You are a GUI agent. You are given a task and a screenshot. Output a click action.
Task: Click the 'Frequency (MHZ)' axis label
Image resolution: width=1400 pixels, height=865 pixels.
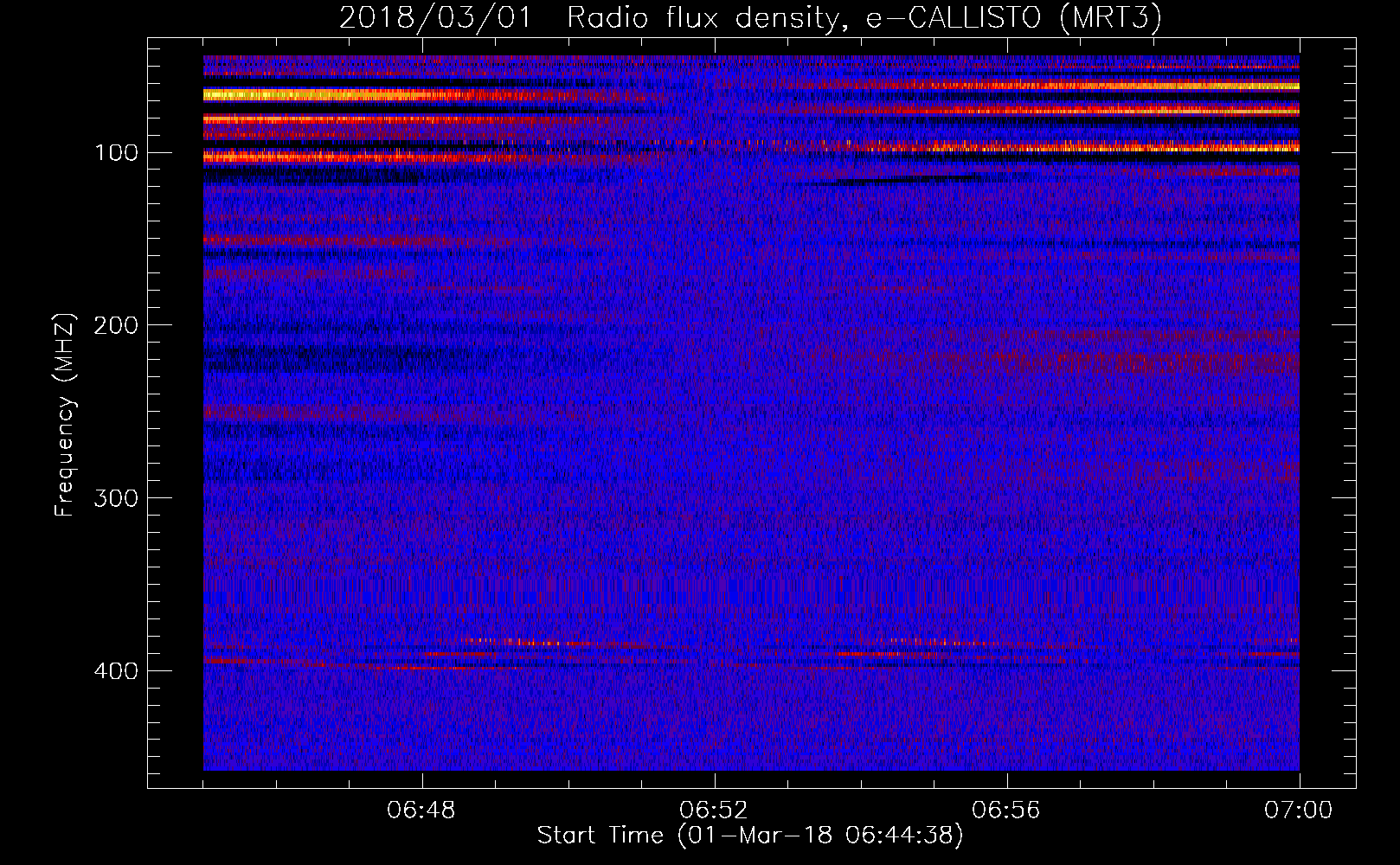pos(66,414)
